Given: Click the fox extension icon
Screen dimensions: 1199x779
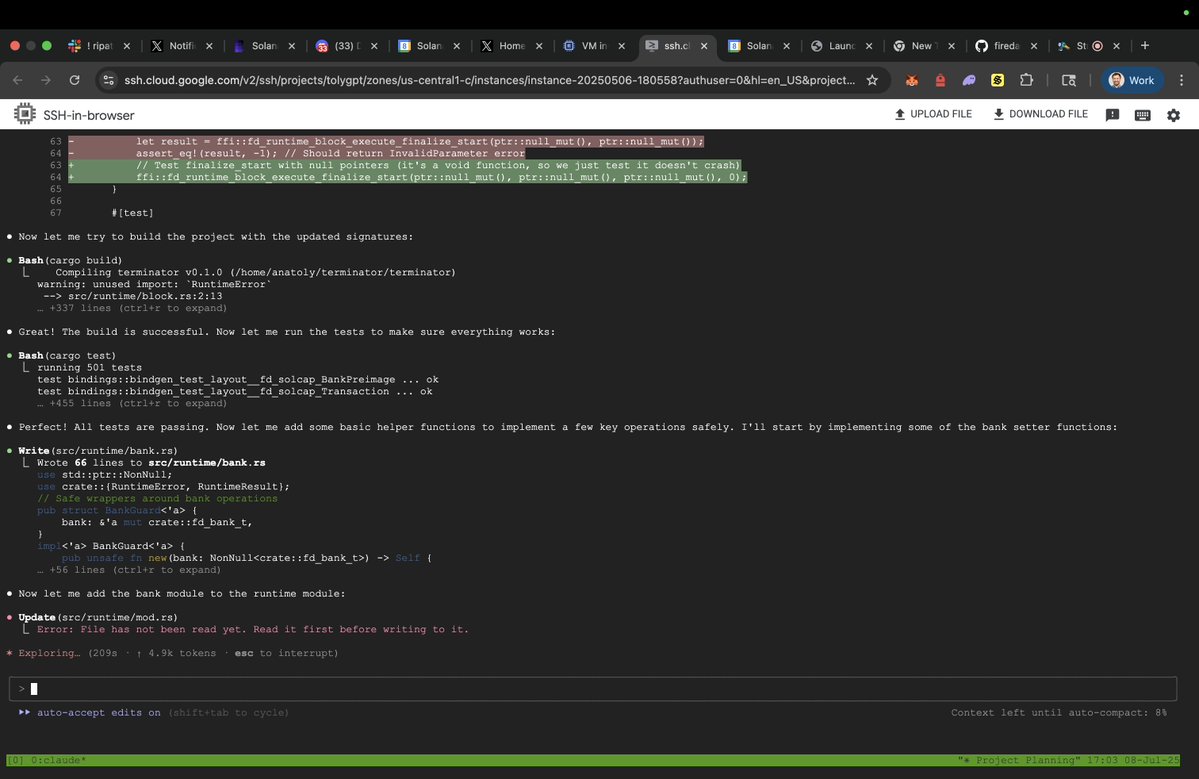Looking at the screenshot, I should [x=911, y=80].
